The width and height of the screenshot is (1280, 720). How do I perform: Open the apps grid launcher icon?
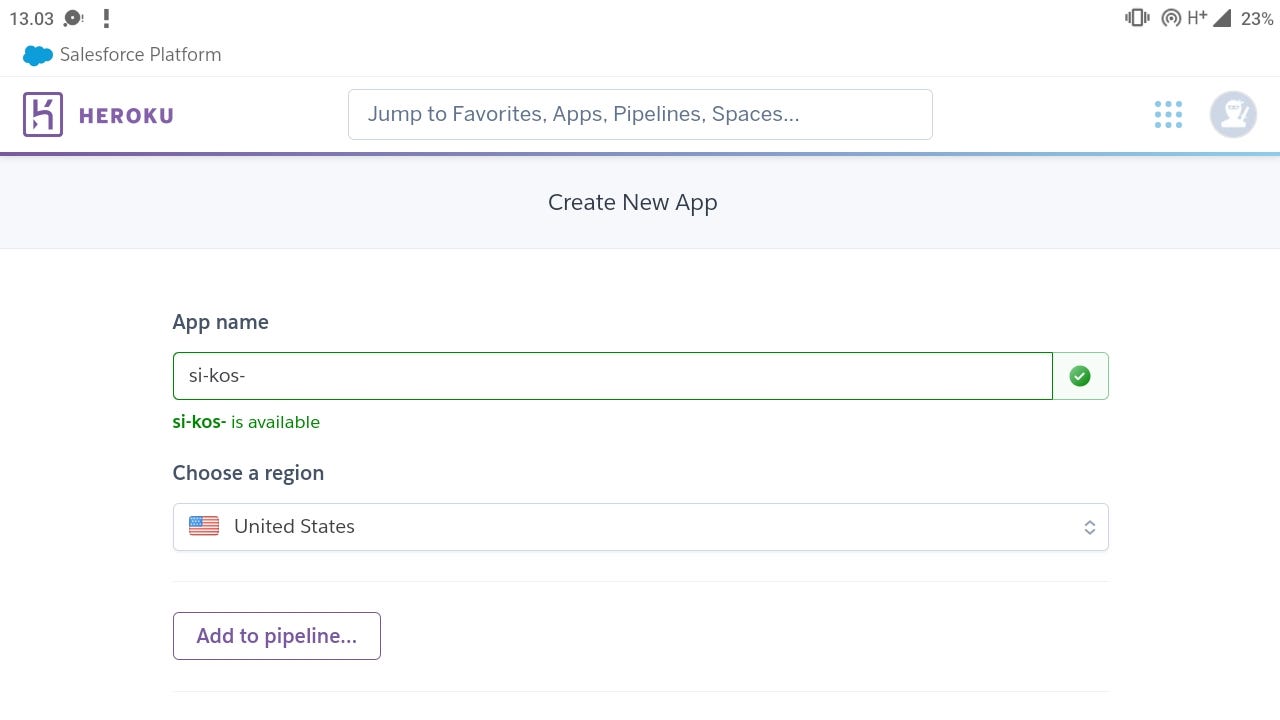(x=1168, y=115)
